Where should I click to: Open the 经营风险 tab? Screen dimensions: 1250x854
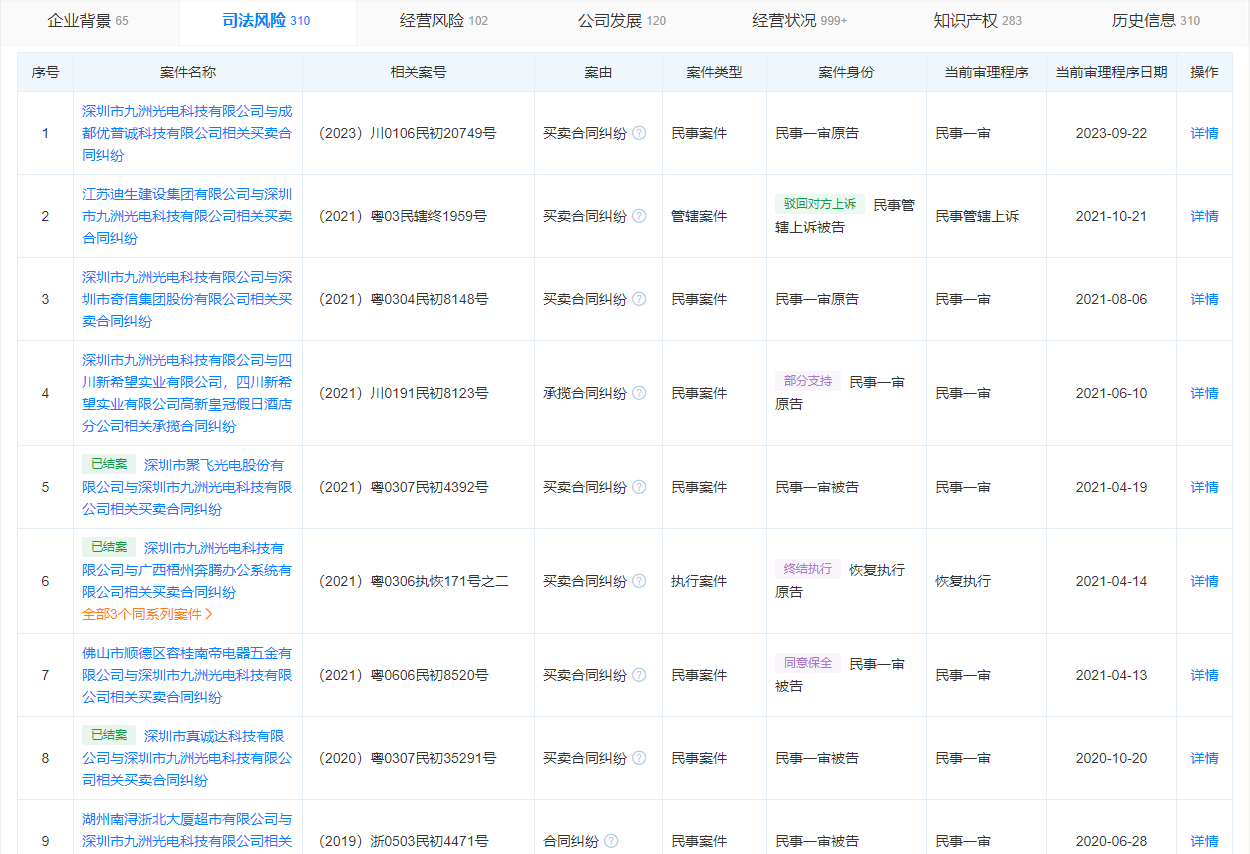pyautogui.click(x=443, y=21)
